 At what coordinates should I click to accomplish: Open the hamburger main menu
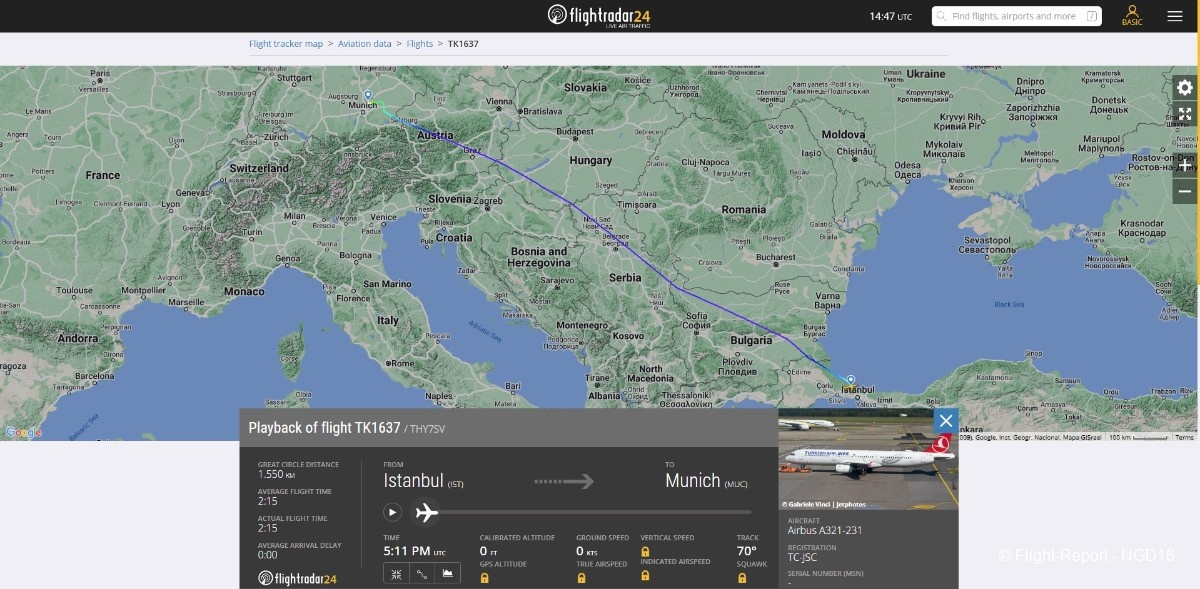click(x=1174, y=16)
